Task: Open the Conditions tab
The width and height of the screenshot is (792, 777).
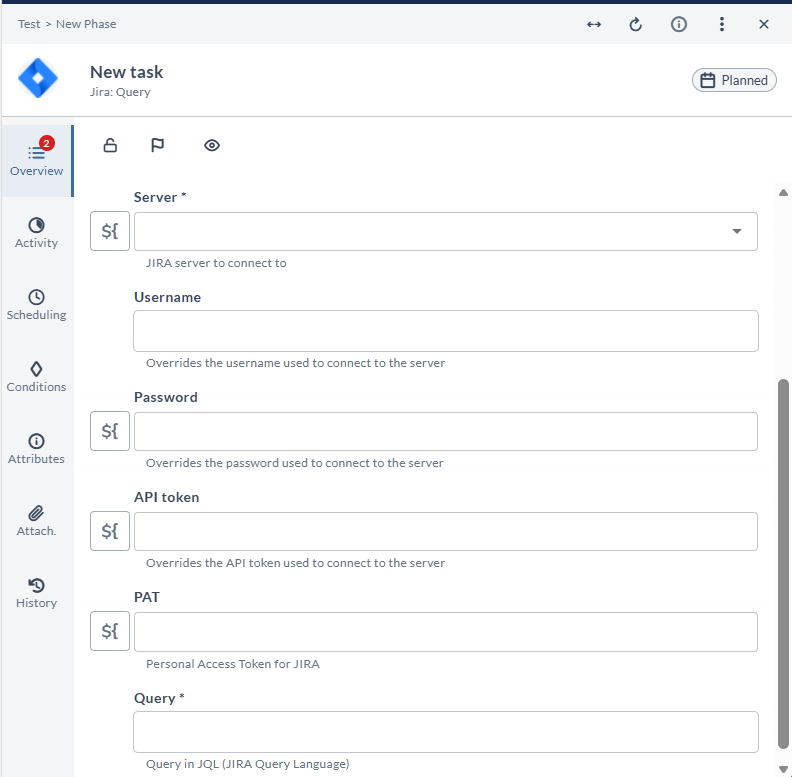Action: click(x=36, y=377)
